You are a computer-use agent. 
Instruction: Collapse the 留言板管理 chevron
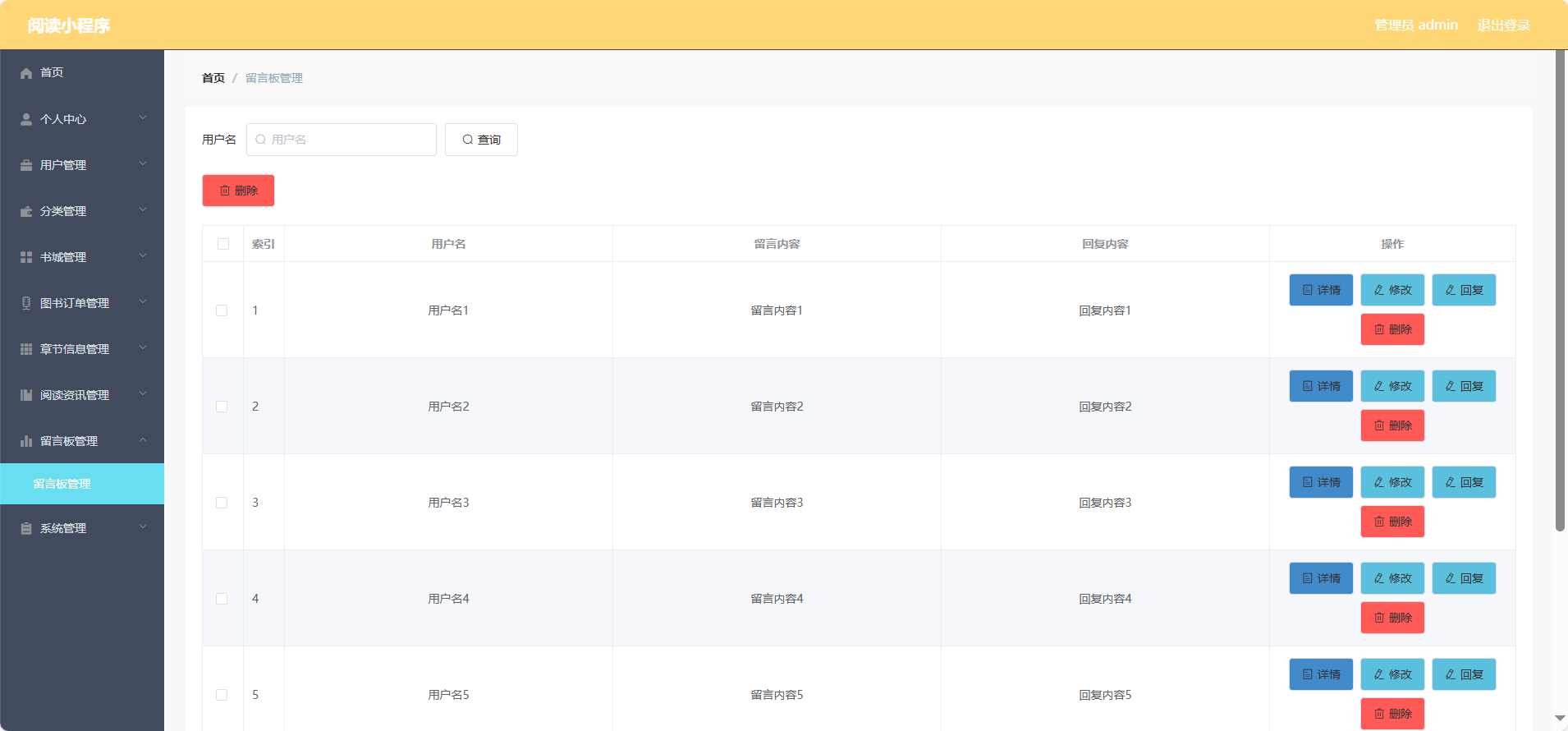click(x=143, y=440)
